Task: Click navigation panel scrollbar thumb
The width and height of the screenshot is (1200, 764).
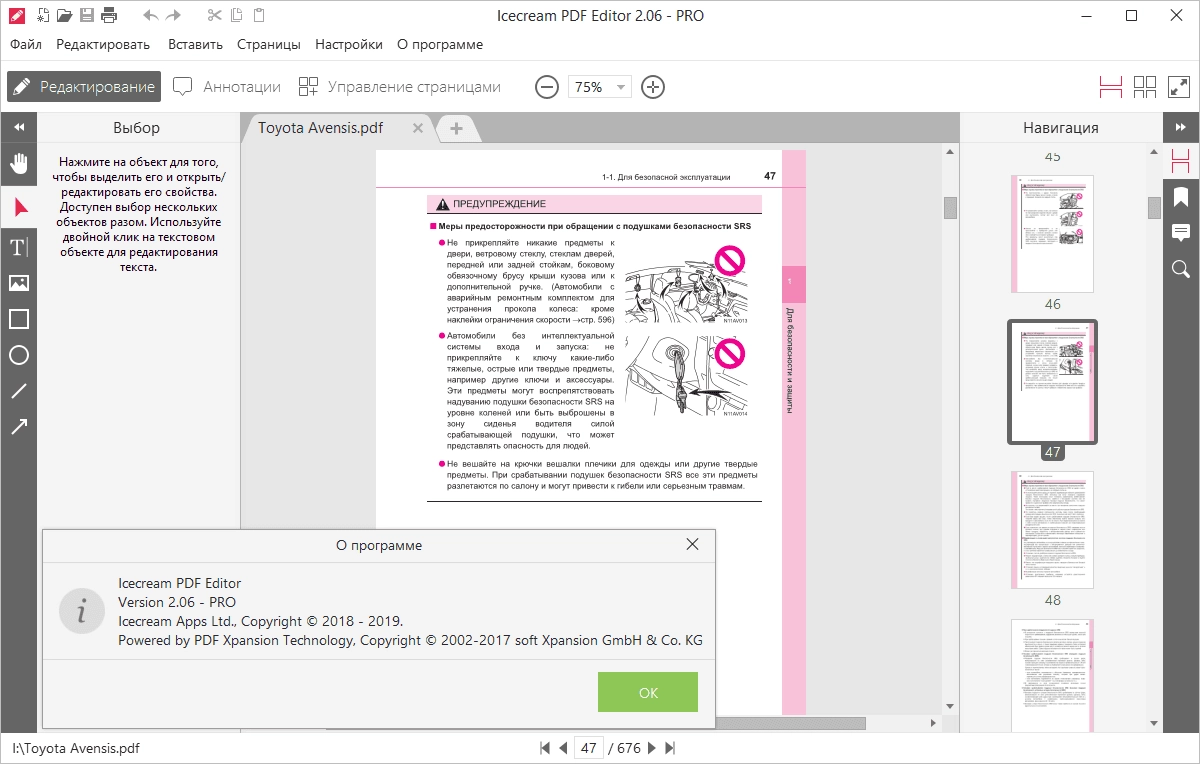Action: coord(1154,207)
